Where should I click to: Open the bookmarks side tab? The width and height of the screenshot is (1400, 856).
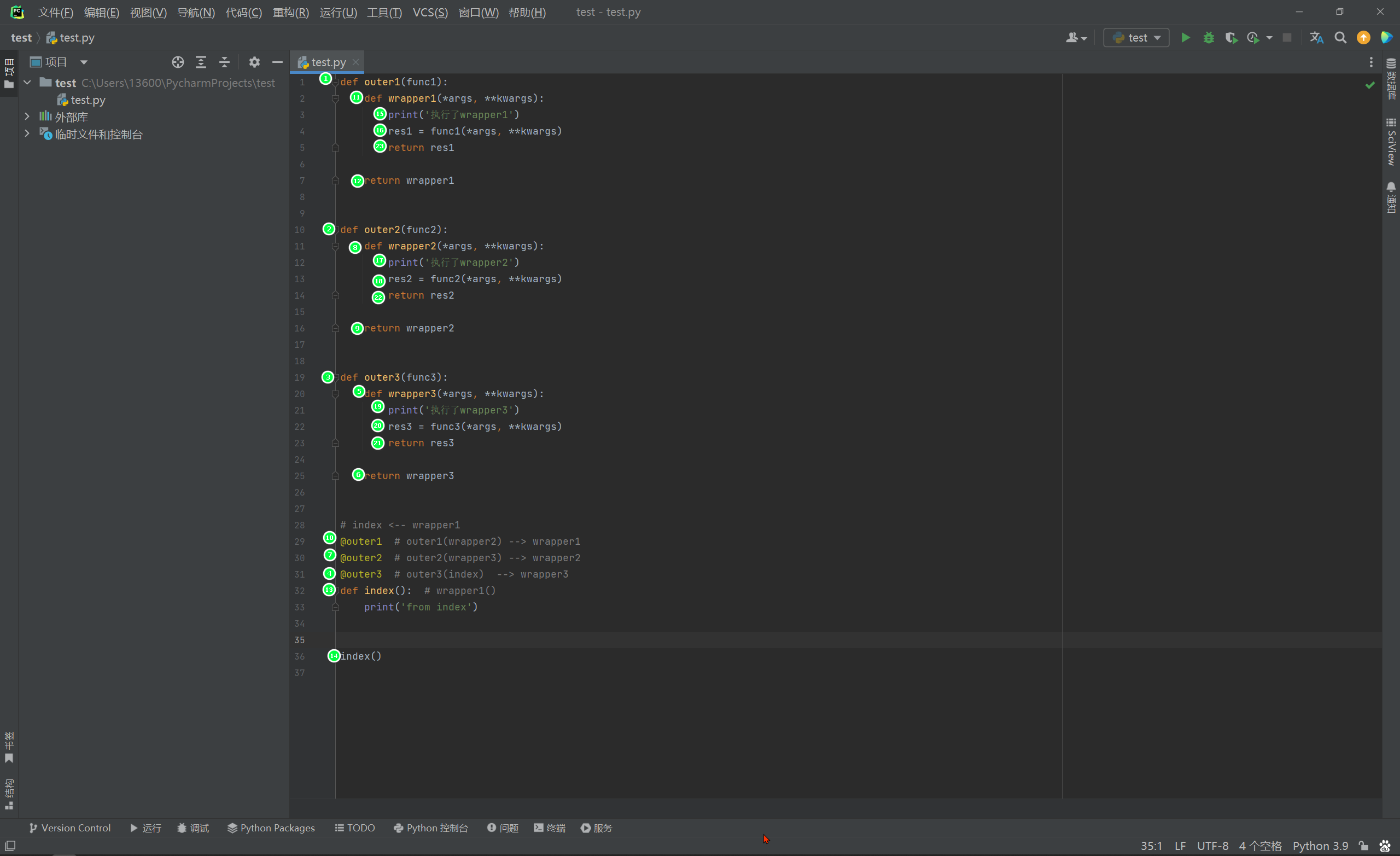point(9,748)
